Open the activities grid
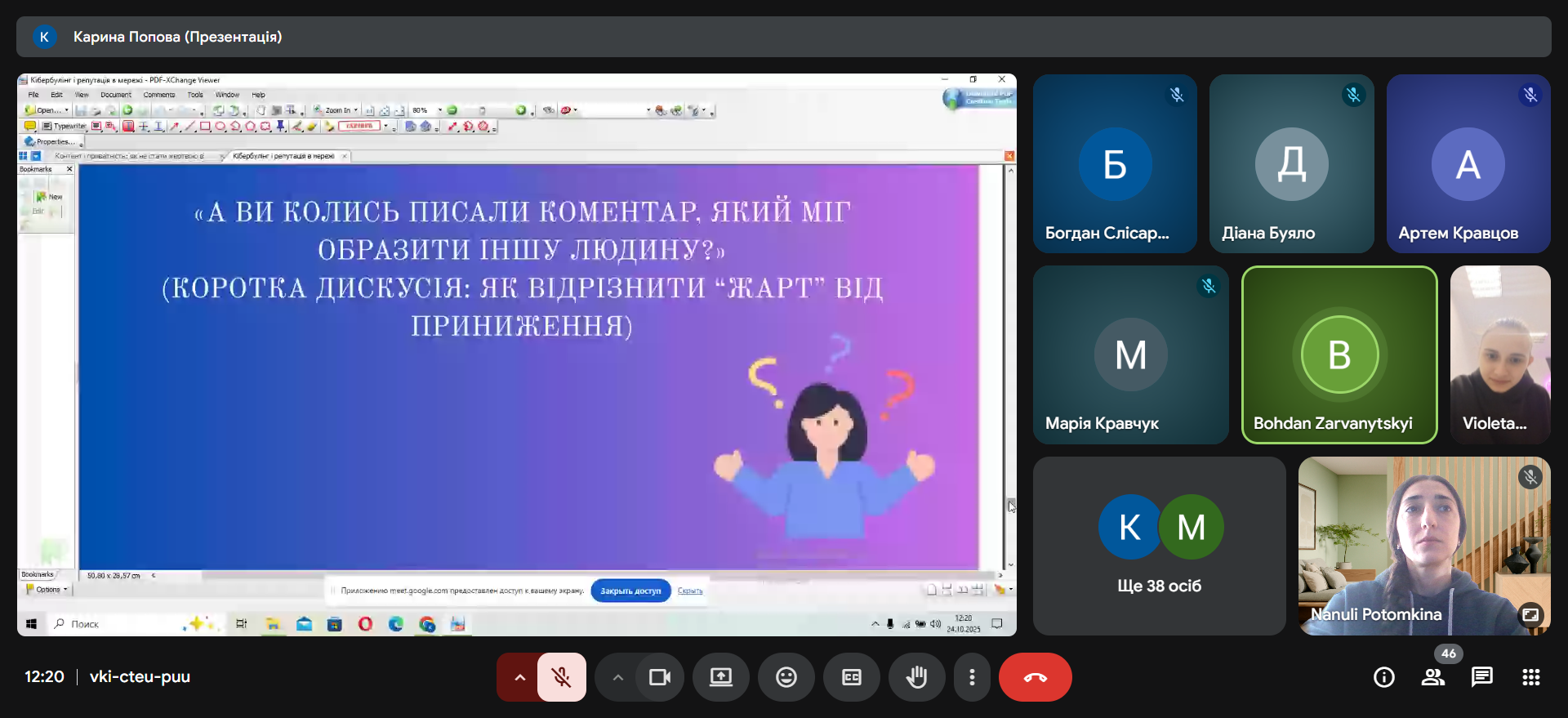This screenshot has height=718, width=1568. 1530,677
